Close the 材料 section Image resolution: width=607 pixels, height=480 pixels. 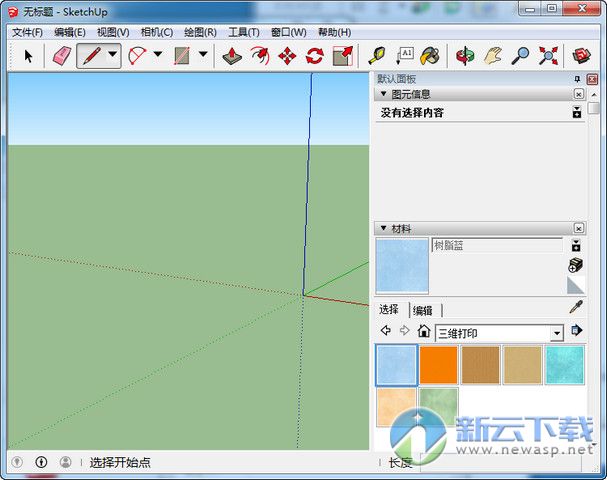[578, 228]
